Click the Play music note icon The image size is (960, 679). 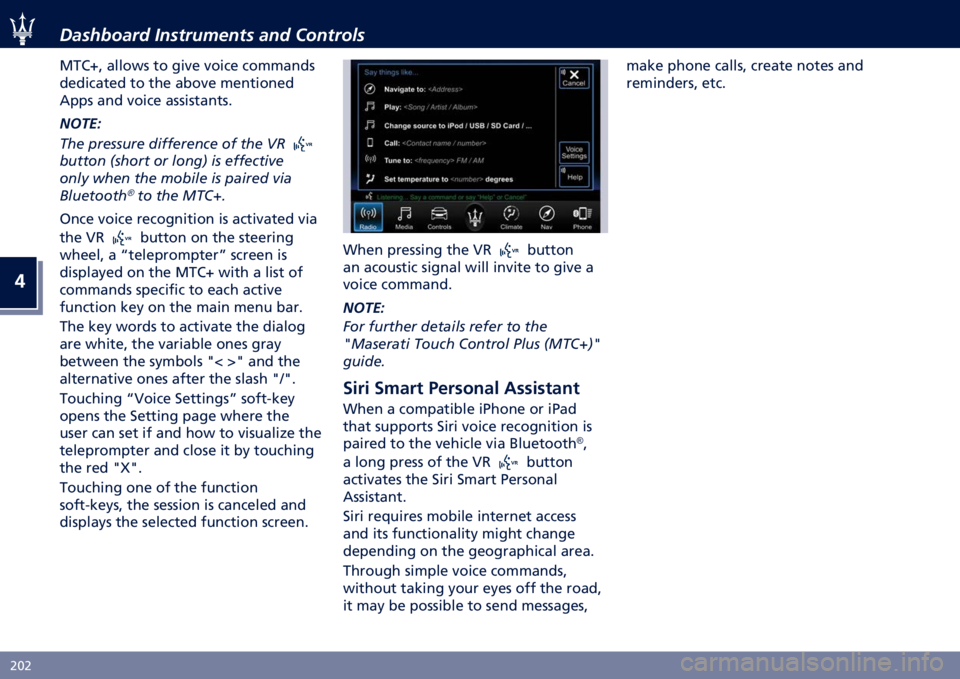pos(370,107)
